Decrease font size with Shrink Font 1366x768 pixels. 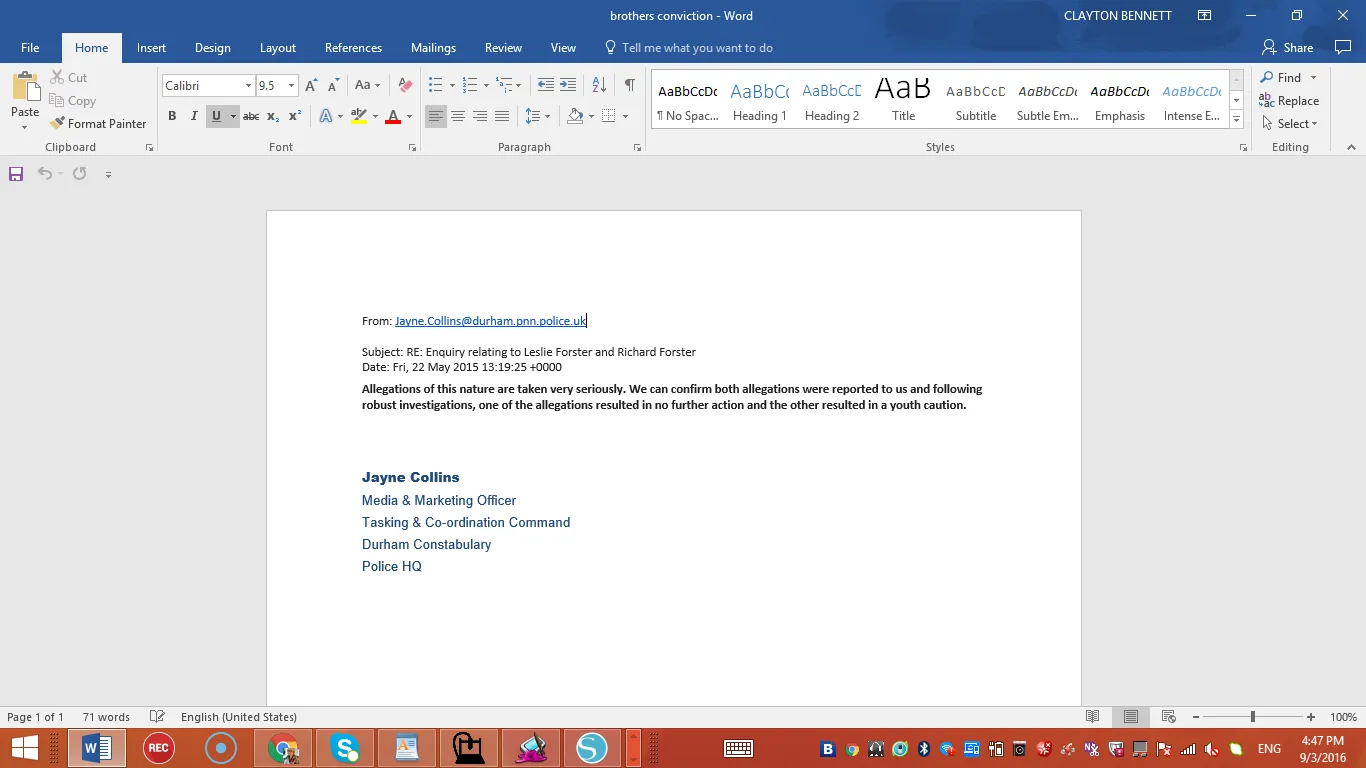333,85
